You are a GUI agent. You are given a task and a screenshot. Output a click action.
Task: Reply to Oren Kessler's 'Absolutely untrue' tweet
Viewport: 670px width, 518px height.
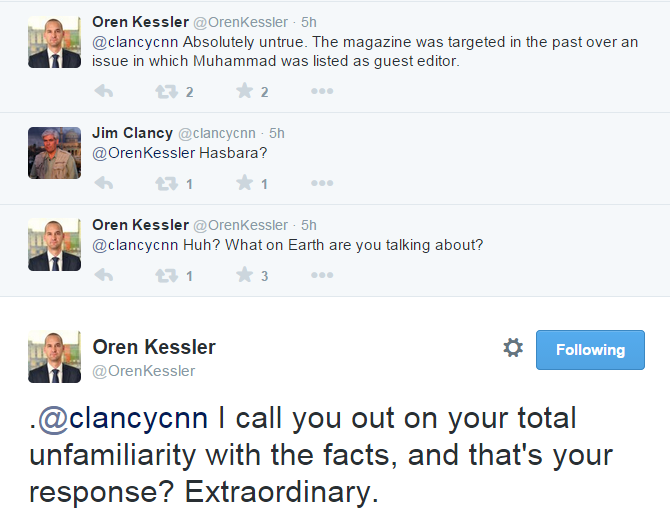click(103, 91)
